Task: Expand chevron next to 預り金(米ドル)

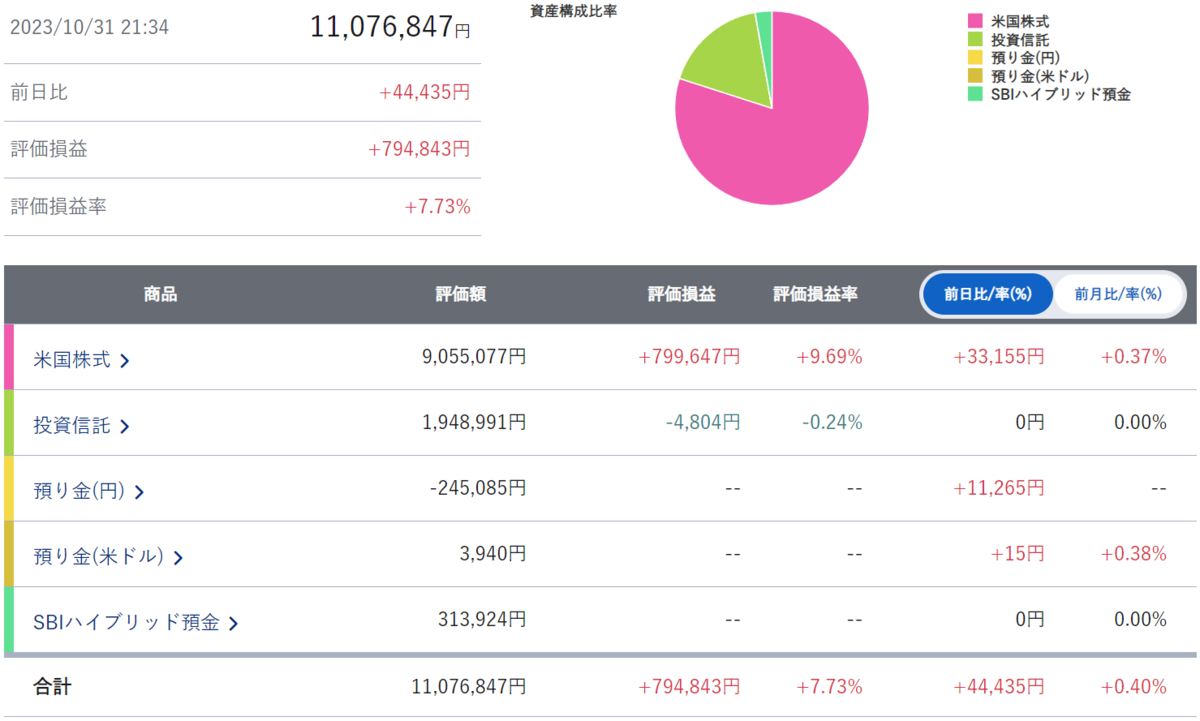Action: (x=177, y=557)
